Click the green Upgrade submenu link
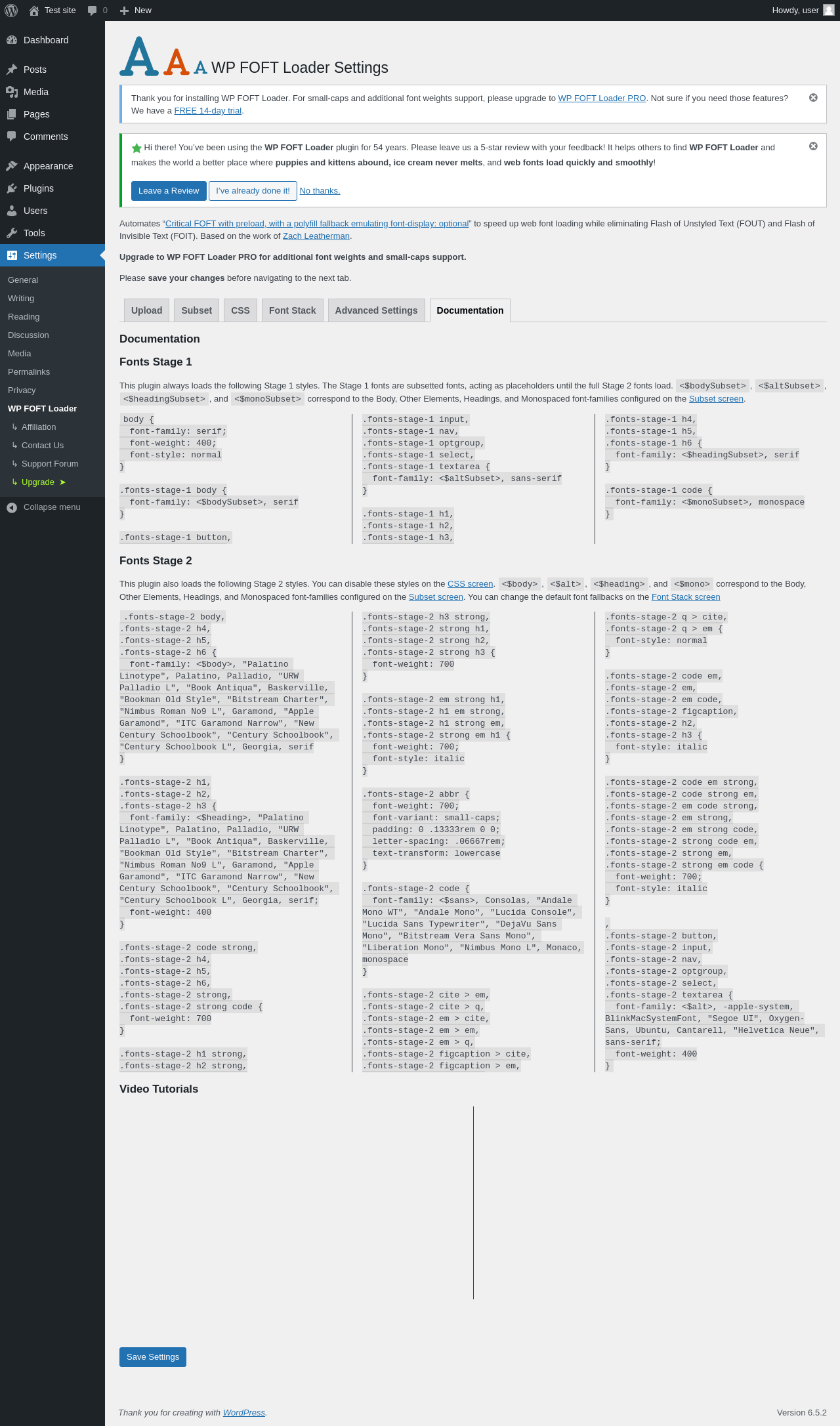Image resolution: width=840 pixels, height=1426 pixels. tap(38, 482)
